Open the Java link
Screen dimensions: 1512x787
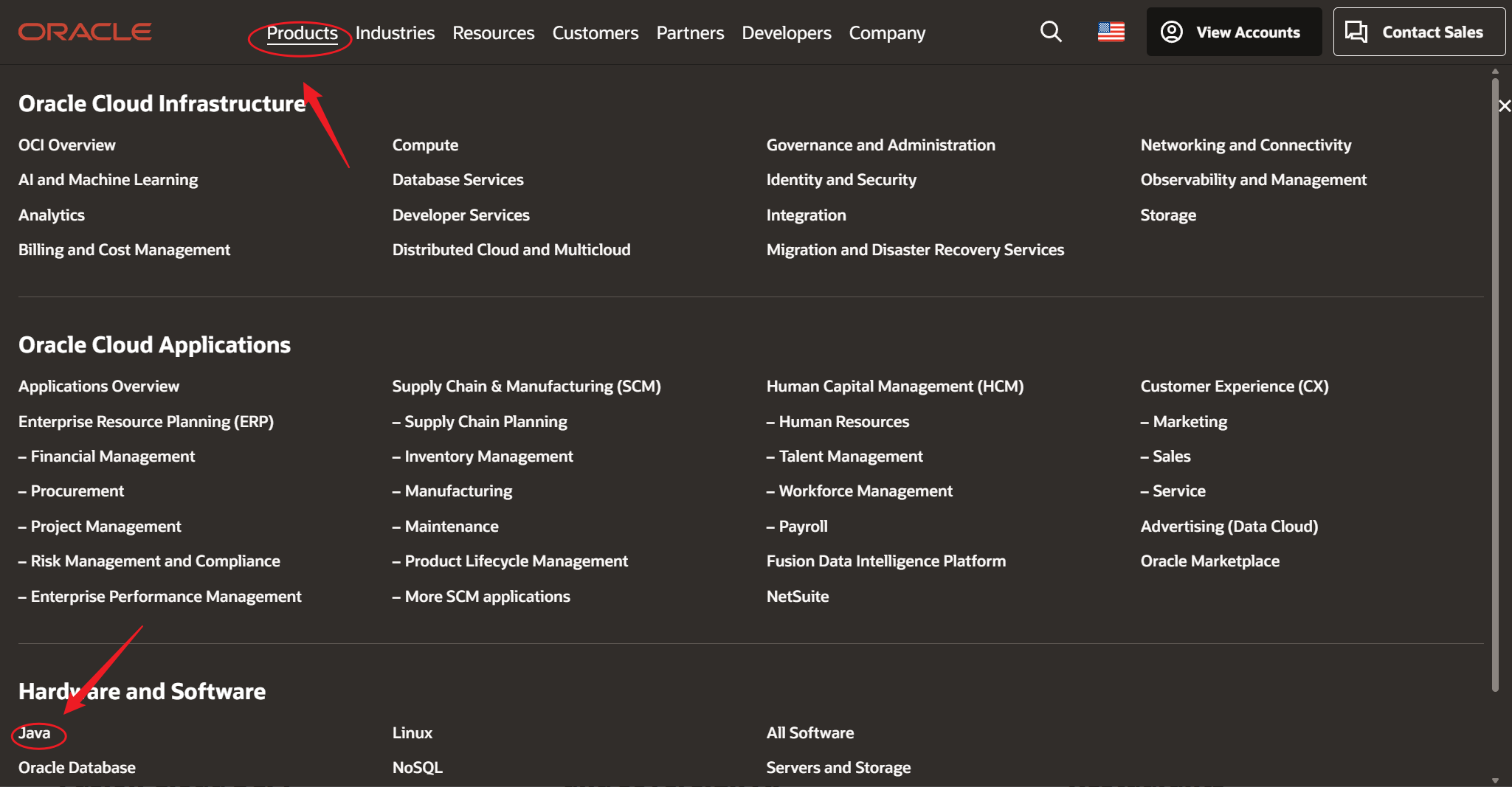[35, 733]
